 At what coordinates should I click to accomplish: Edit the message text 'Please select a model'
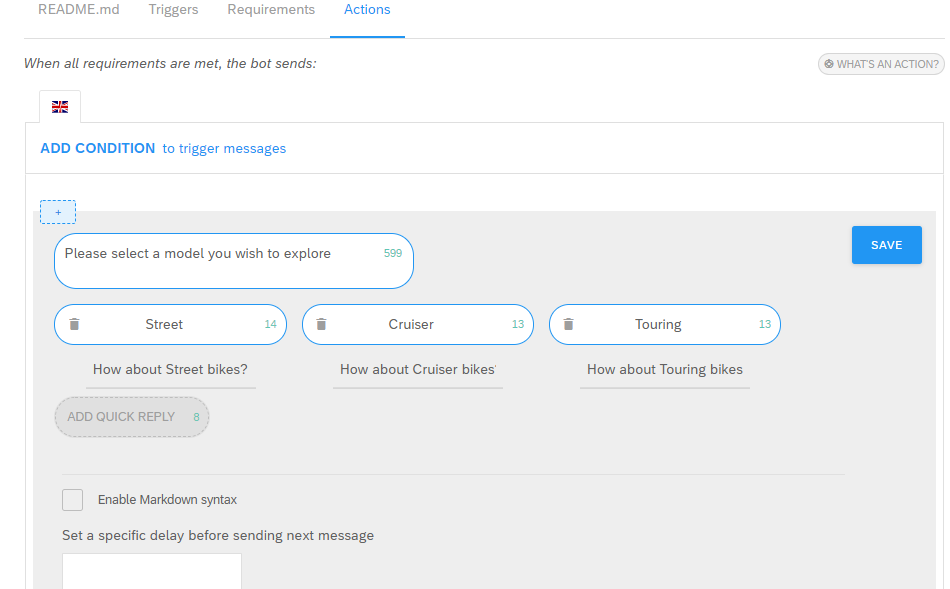pyautogui.click(x=234, y=261)
